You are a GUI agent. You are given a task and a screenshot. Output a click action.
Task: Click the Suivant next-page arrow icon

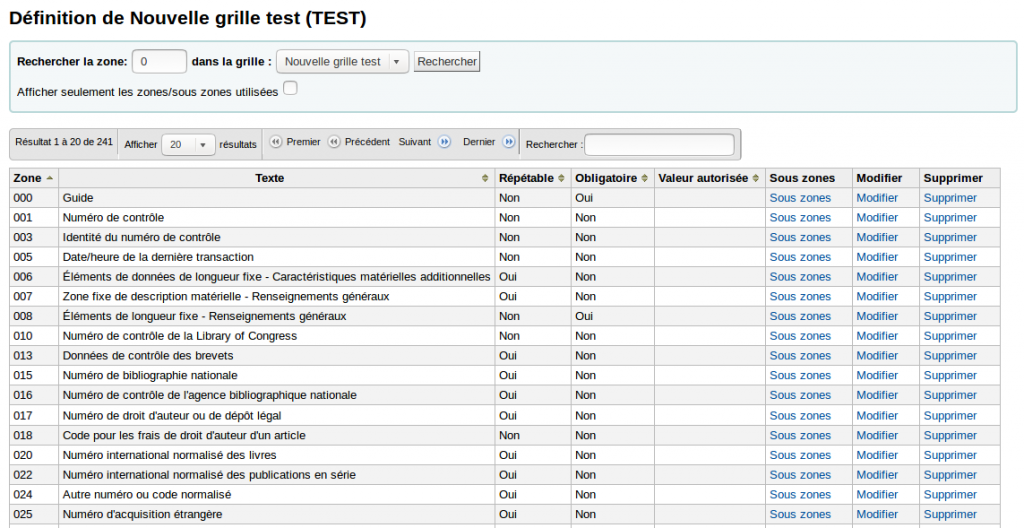coord(444,142)
